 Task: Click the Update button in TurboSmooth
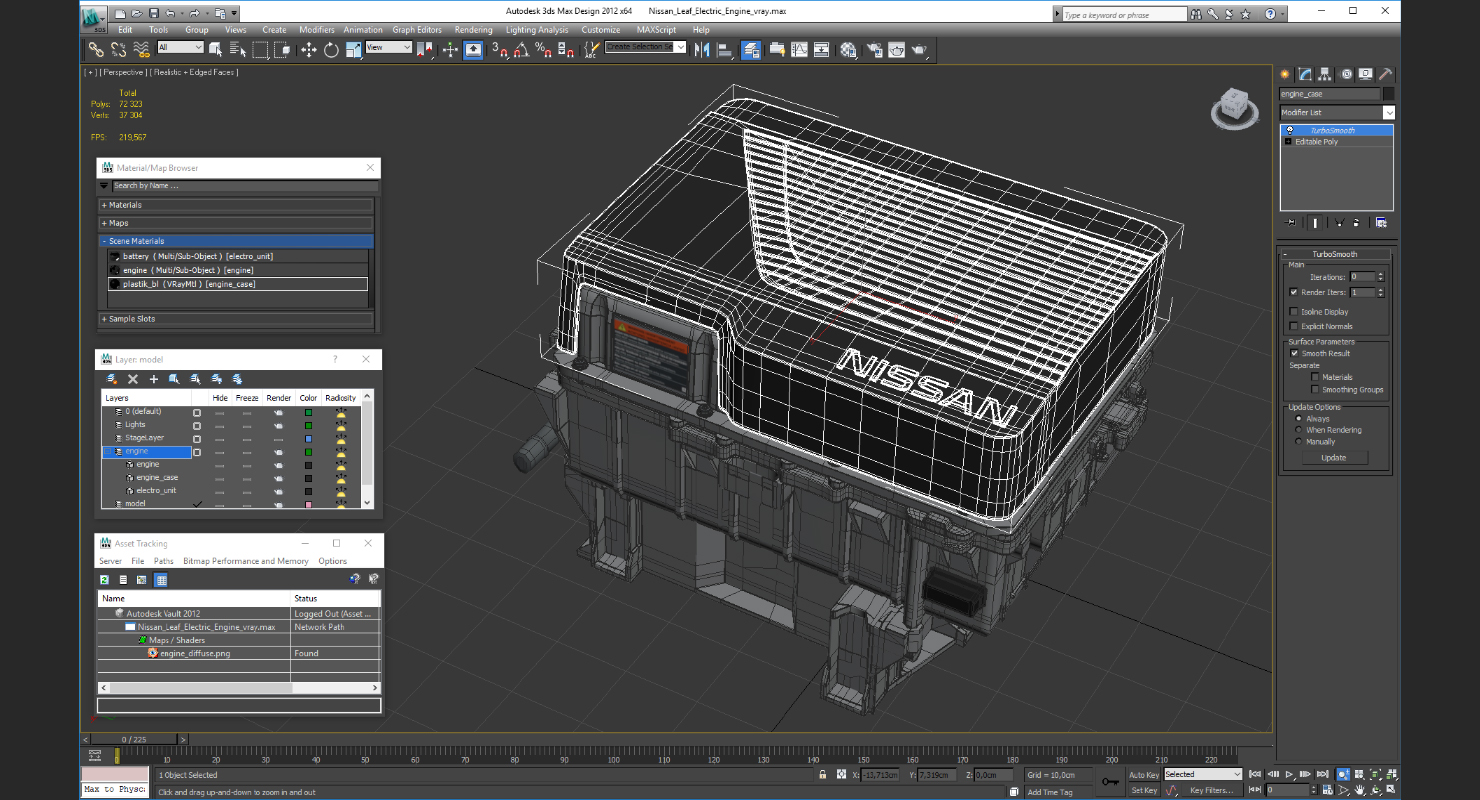tap(1334, 457)
